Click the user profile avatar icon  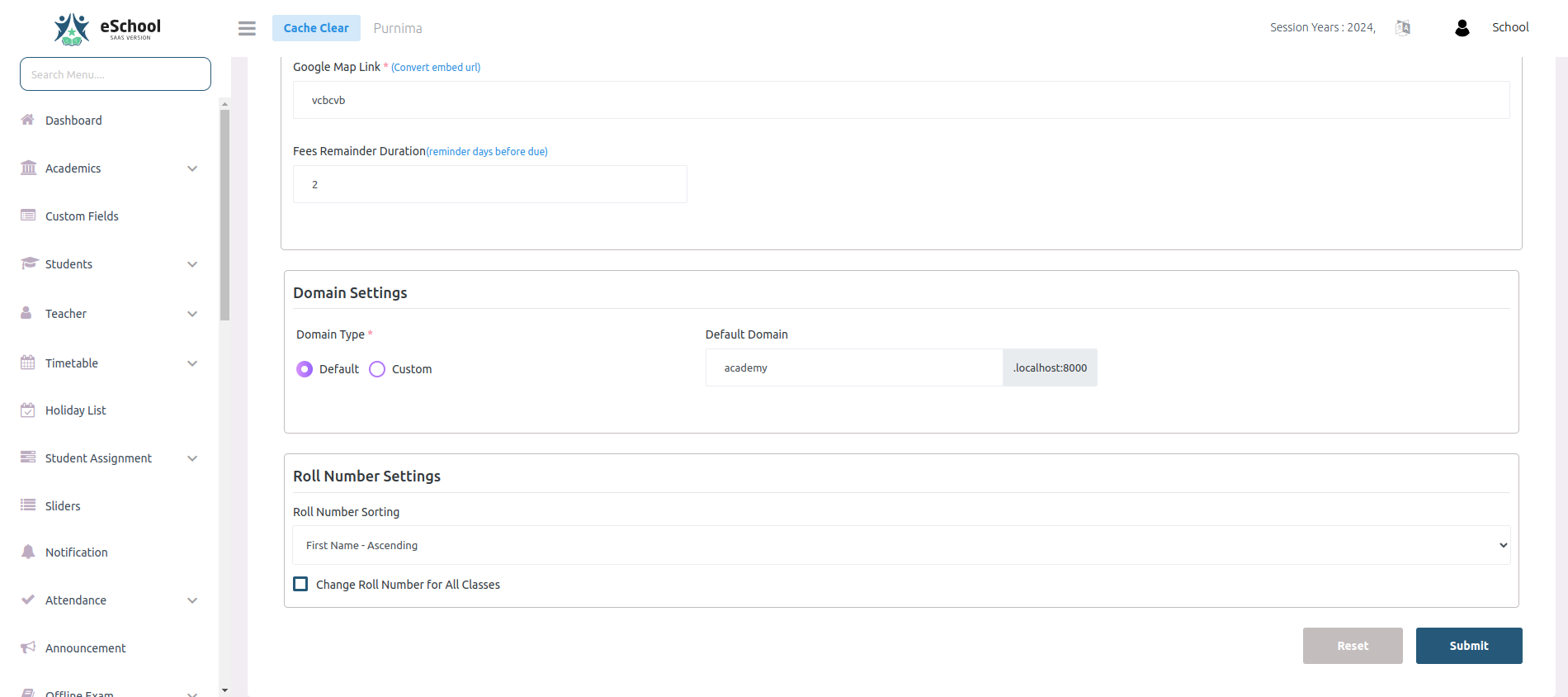coord(1462,28)
